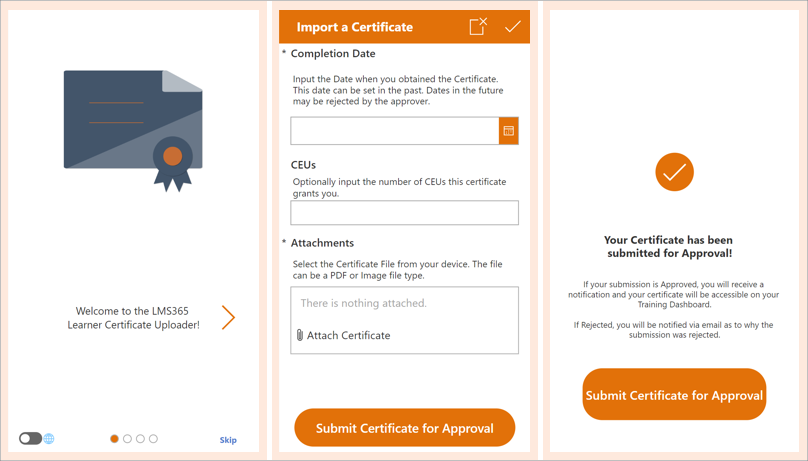Focus the Completion Date input field
This screenshot has width=808, height=461.
point(395,131)
